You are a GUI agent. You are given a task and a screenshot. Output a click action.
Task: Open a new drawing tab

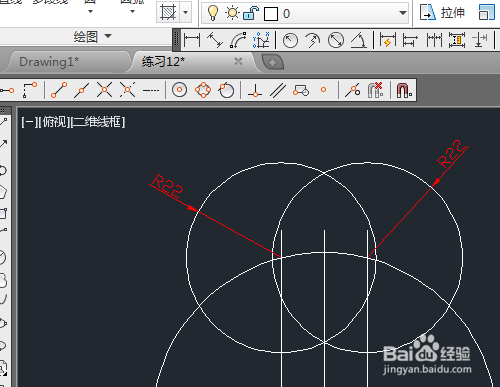click(x=273, y=62)
